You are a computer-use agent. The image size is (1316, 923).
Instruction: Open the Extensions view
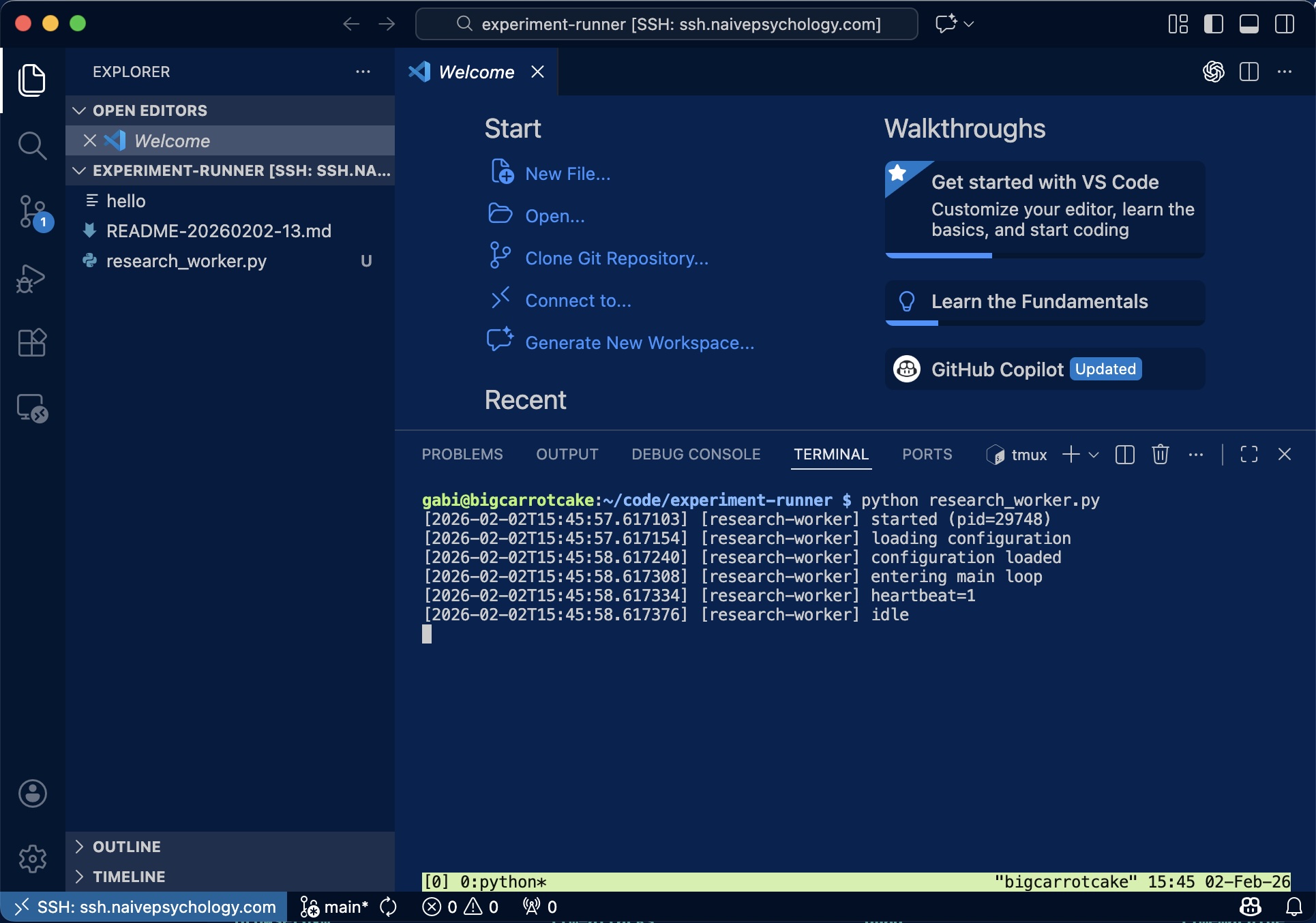point(32,343)
